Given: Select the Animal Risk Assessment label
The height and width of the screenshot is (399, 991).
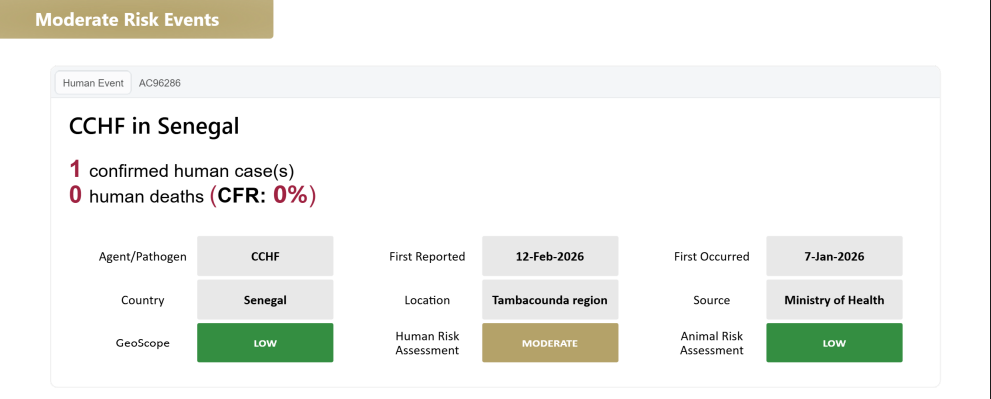Looking at the screenshot, I should [x=712, y=343].
